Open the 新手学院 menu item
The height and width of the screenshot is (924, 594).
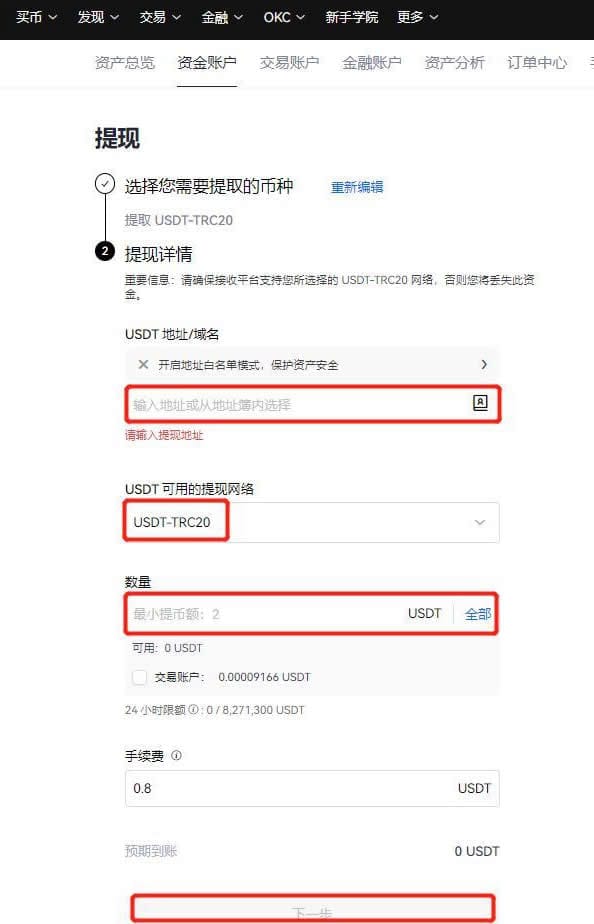352,17
